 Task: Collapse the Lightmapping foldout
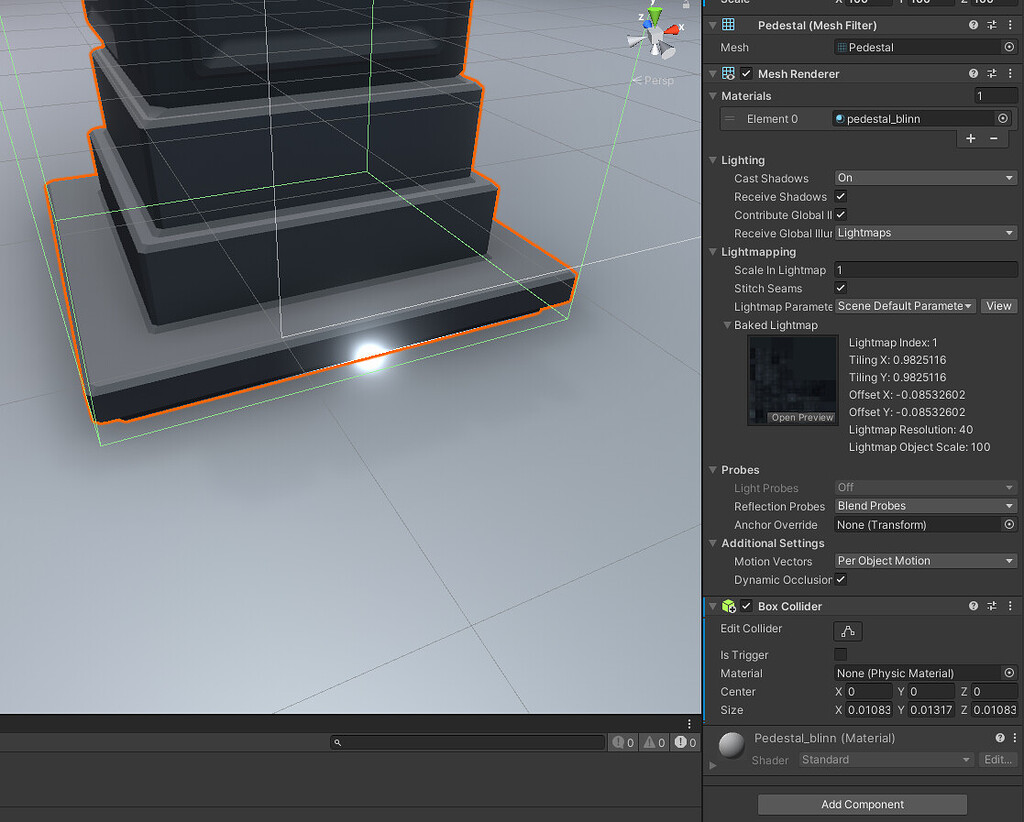click(712, 251)
